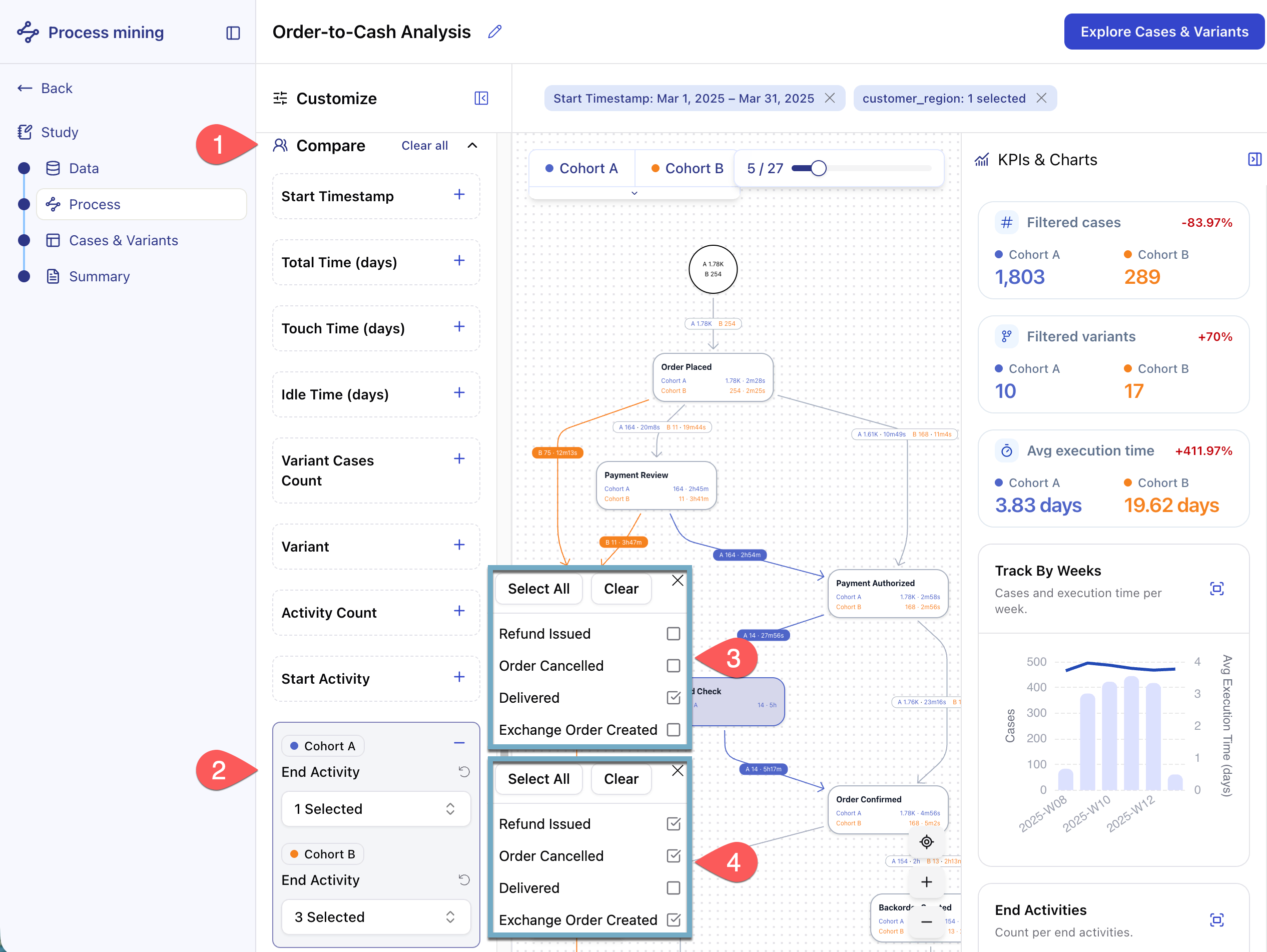This screenshot has height=952, width=1267.
Task: Add the Start Activity filter
Action: (x=459, y=677)
